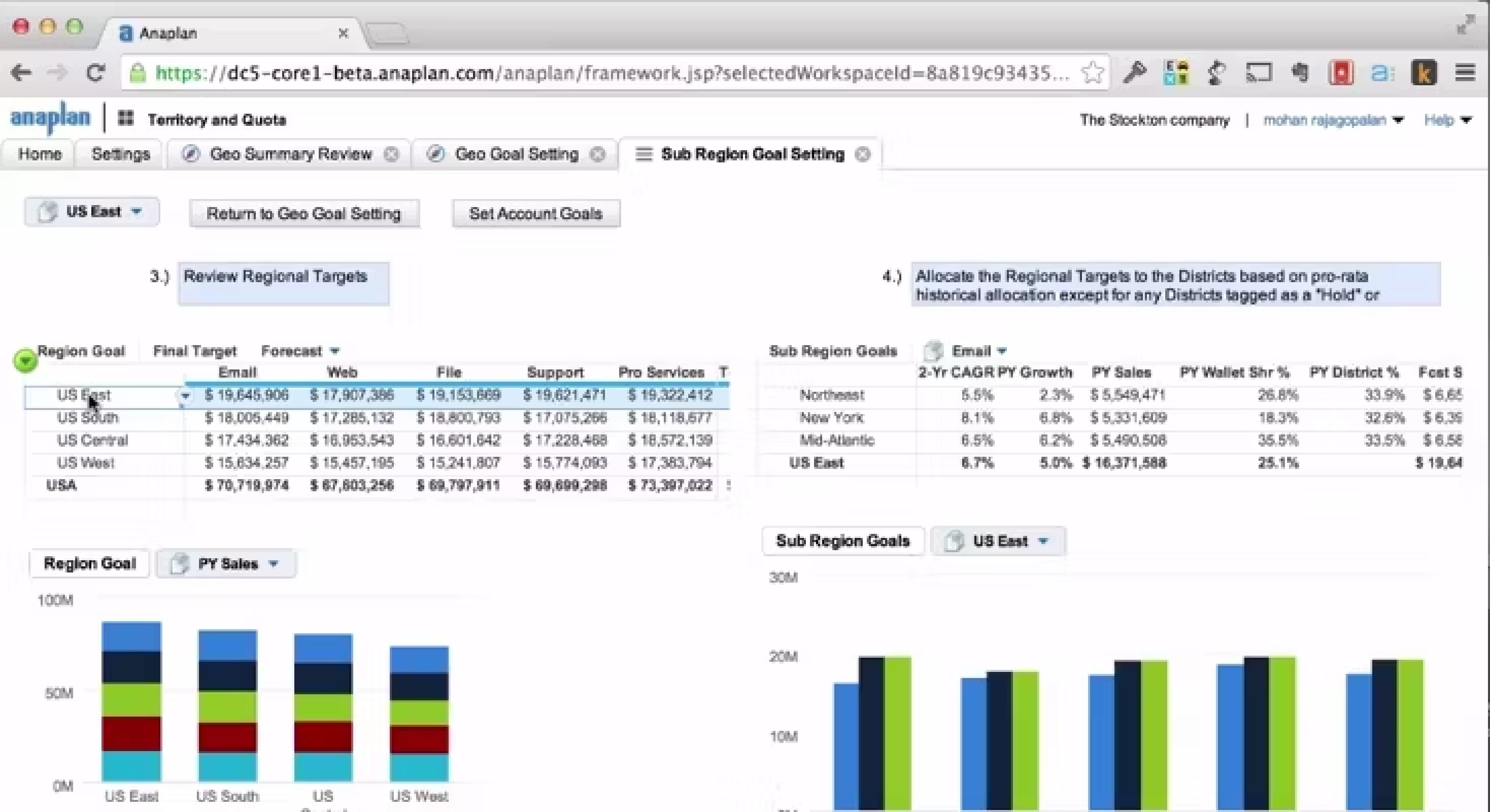This screenshot has width=1490, height=812.
Task: Open Chrome hamburger menu icon
Action: (1465, 73)
